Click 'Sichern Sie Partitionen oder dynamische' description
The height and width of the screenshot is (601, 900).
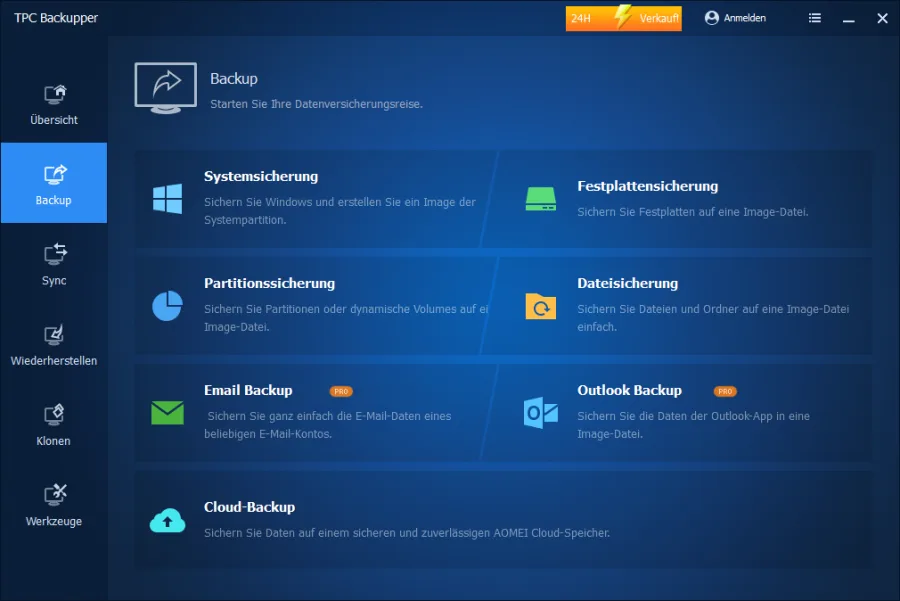346,317
